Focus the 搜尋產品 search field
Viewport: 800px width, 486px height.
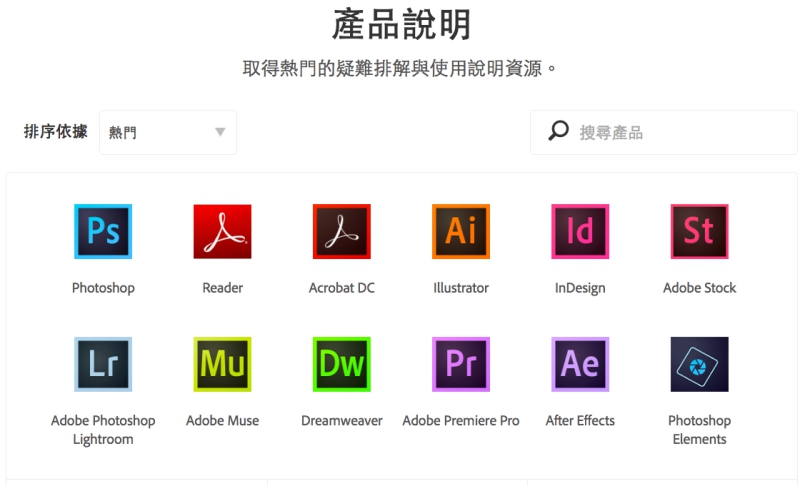click(664, 133)
